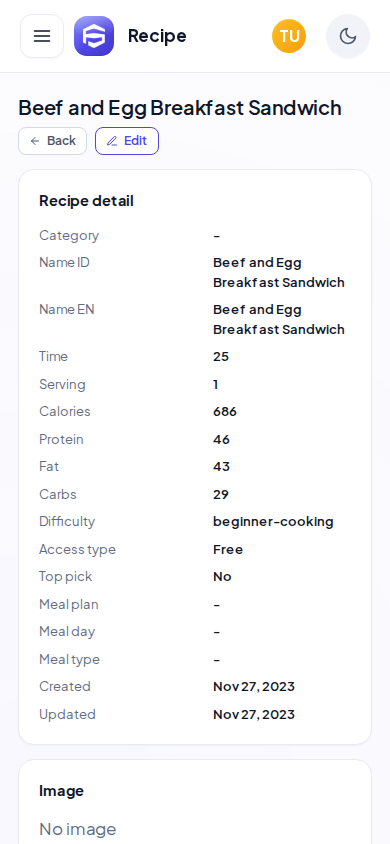Click the Time value 25
This screenshot has width=390, height=844.
click(x=221, y=357)
